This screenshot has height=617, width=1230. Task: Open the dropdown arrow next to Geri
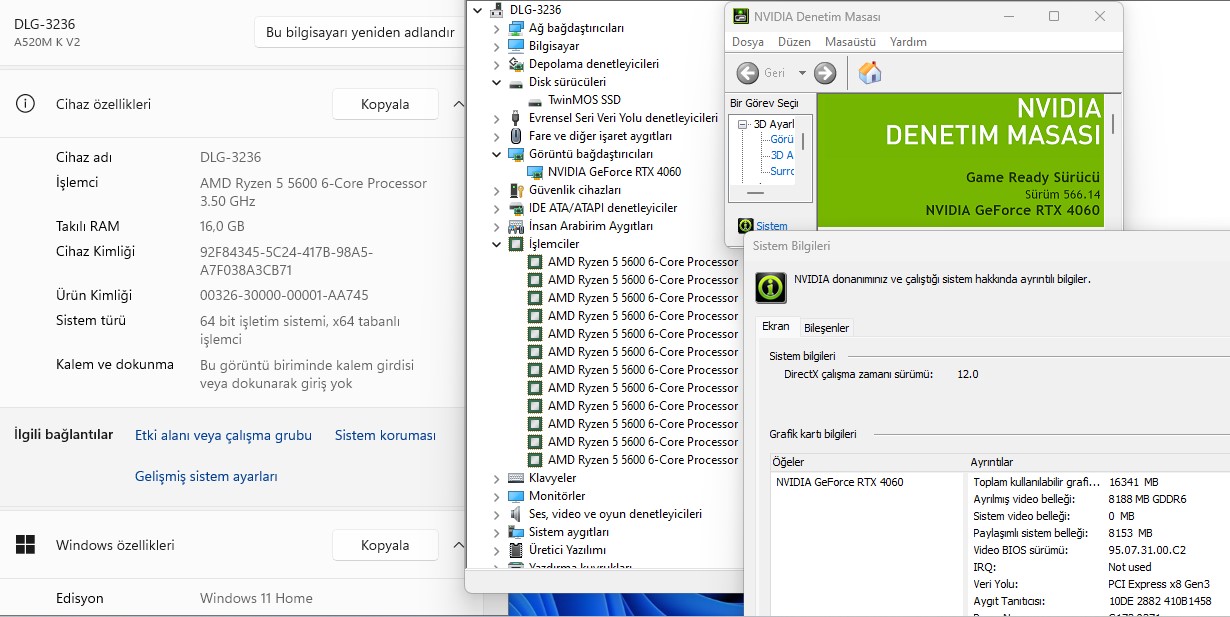(x=802, y=73)
